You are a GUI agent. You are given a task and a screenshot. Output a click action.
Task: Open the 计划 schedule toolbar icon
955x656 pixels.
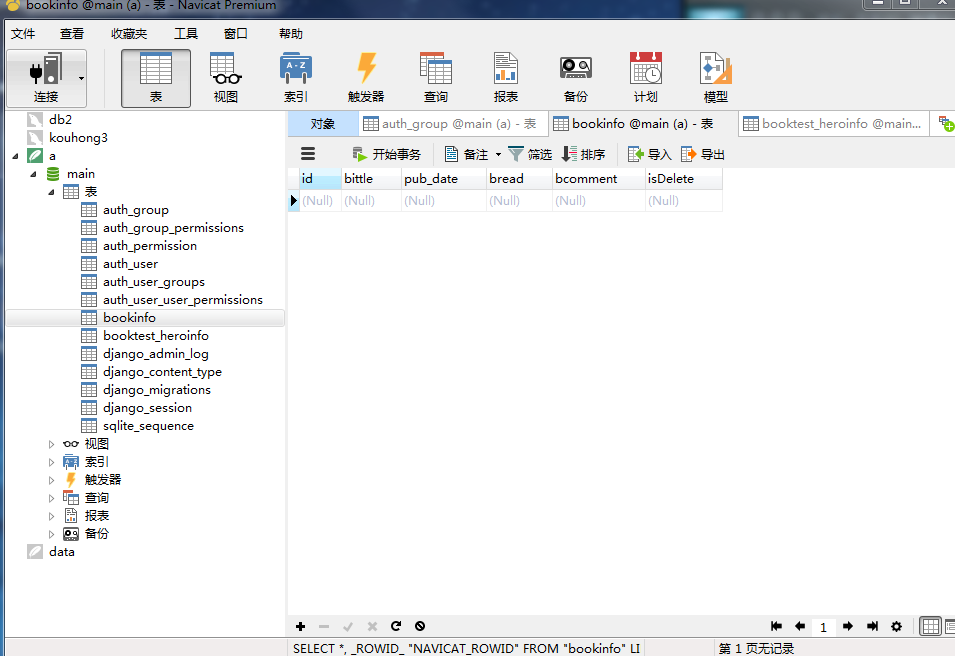(646, 78)
